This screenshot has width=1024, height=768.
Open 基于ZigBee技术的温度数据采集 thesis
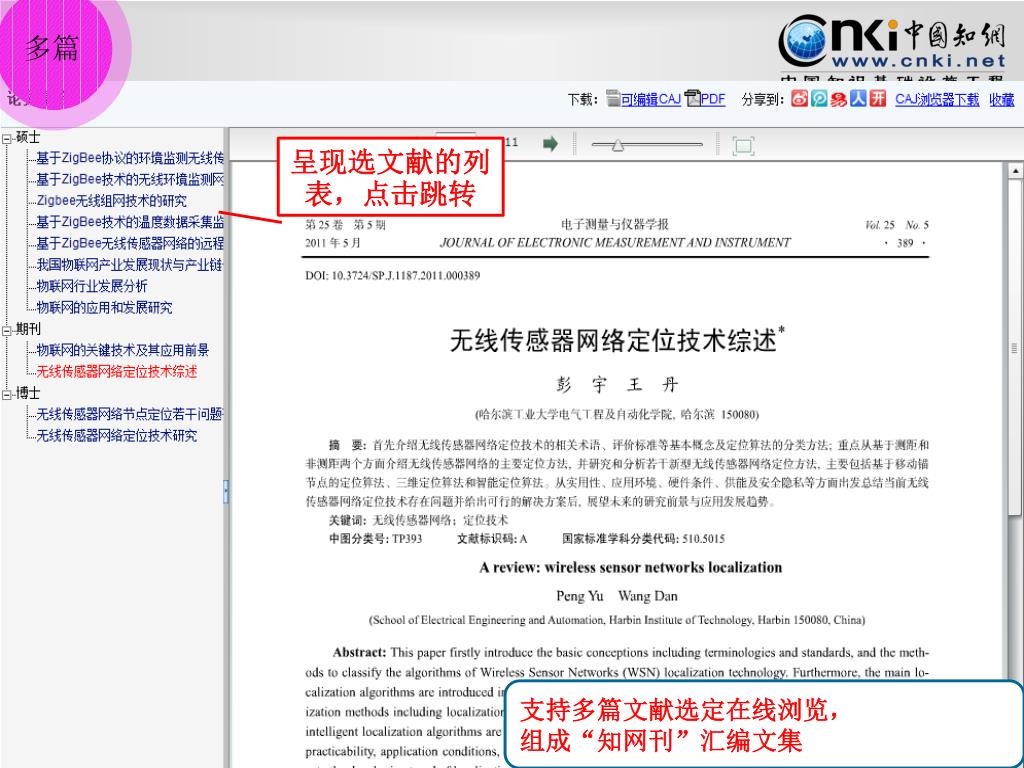pos(130,222)
